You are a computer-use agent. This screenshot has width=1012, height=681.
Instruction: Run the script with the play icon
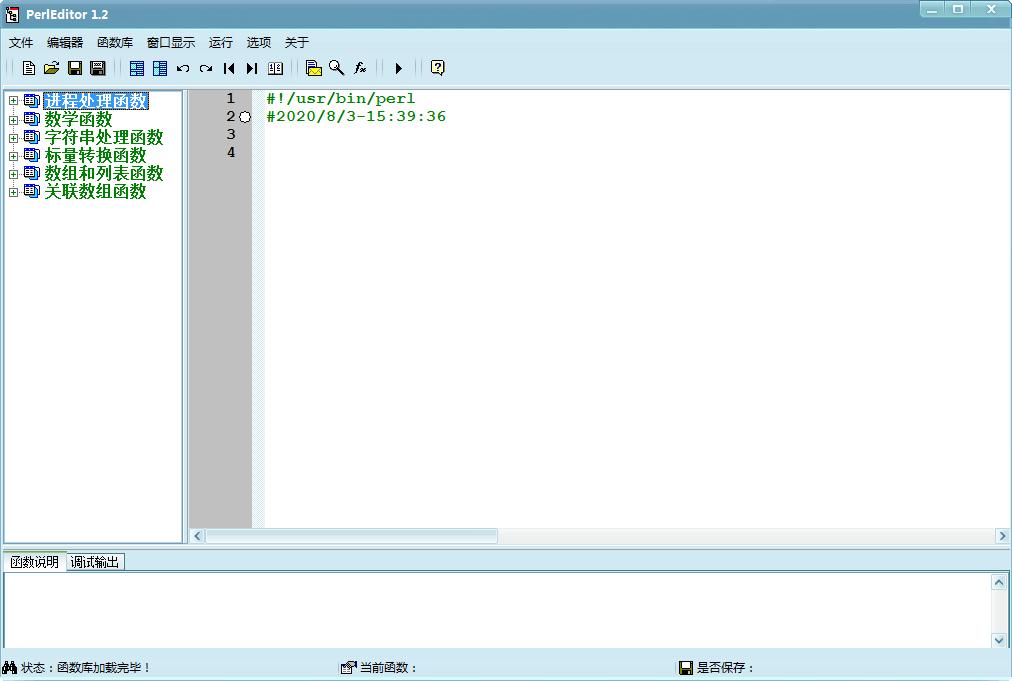398,68
